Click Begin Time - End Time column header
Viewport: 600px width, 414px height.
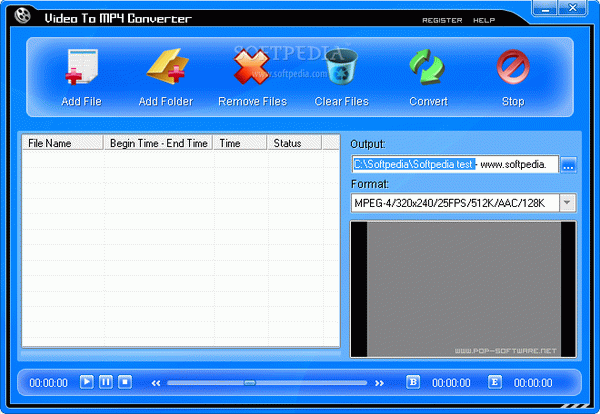[158, 143]
